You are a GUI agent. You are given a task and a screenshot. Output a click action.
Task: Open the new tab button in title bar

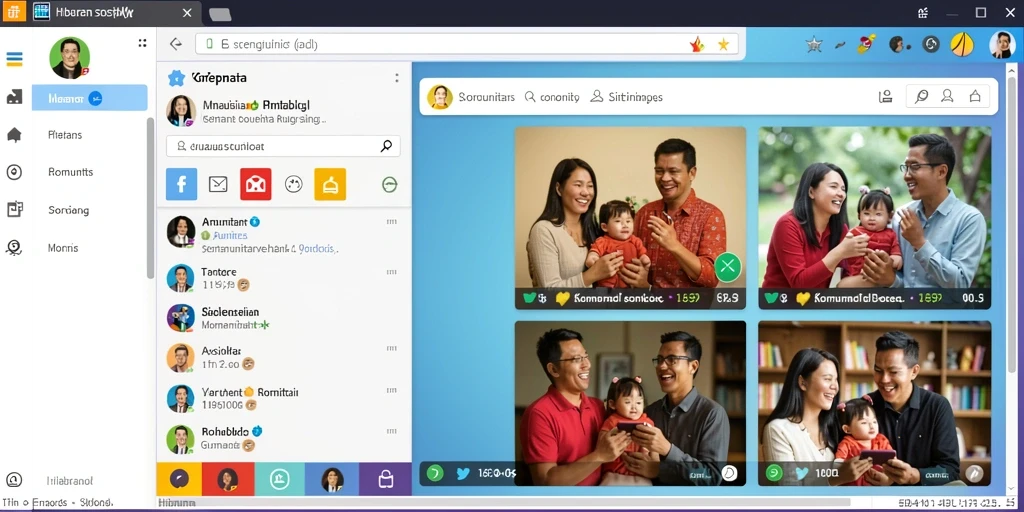click(220, 14)
